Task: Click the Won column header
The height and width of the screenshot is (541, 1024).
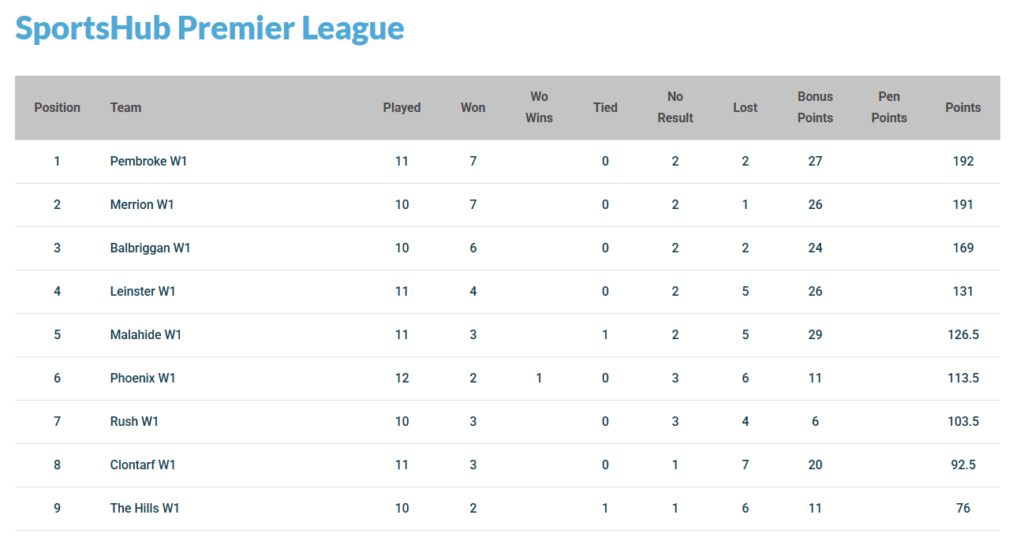Action: point(473,107)
